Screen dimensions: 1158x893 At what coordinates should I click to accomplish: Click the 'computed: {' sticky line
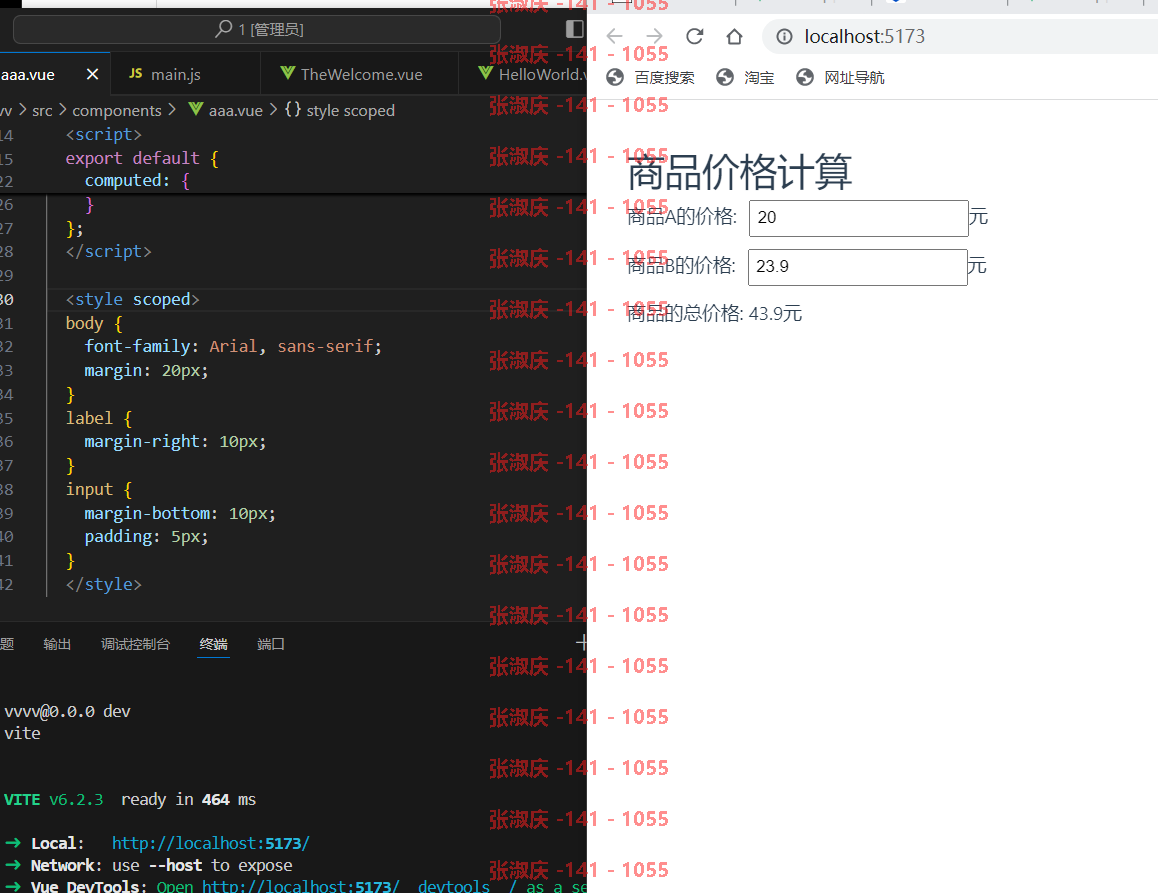tap(137, 180)
